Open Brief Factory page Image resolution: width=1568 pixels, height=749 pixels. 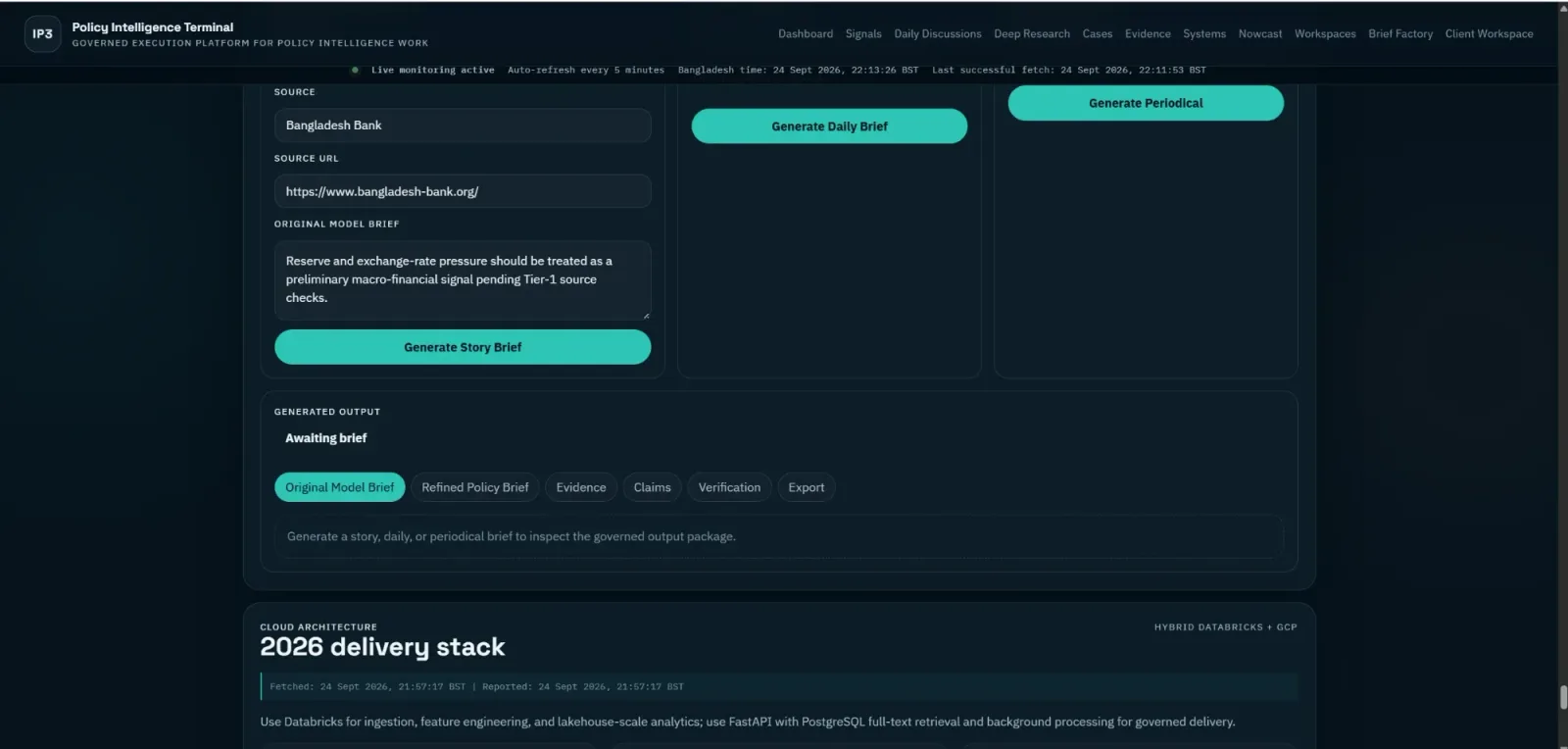click(x=1400, y=34)
